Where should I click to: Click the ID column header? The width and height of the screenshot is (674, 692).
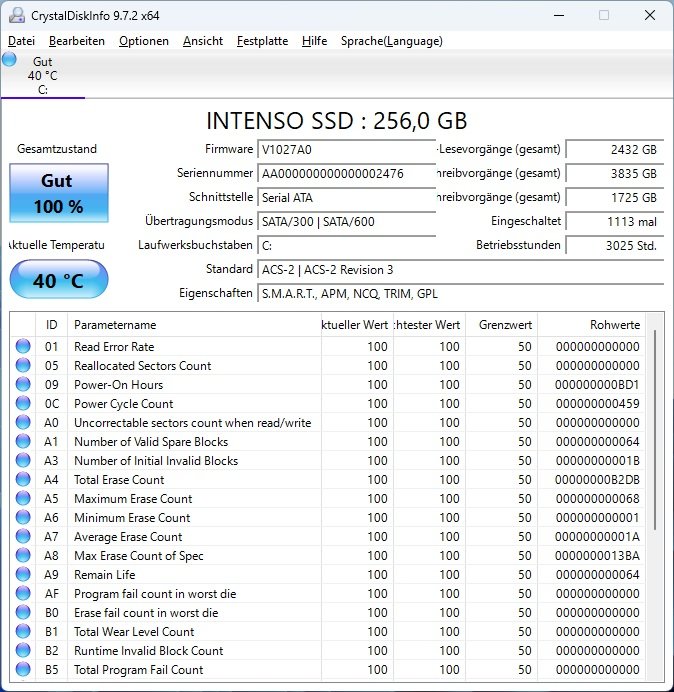pyautogui.click(x=51, y=325)
